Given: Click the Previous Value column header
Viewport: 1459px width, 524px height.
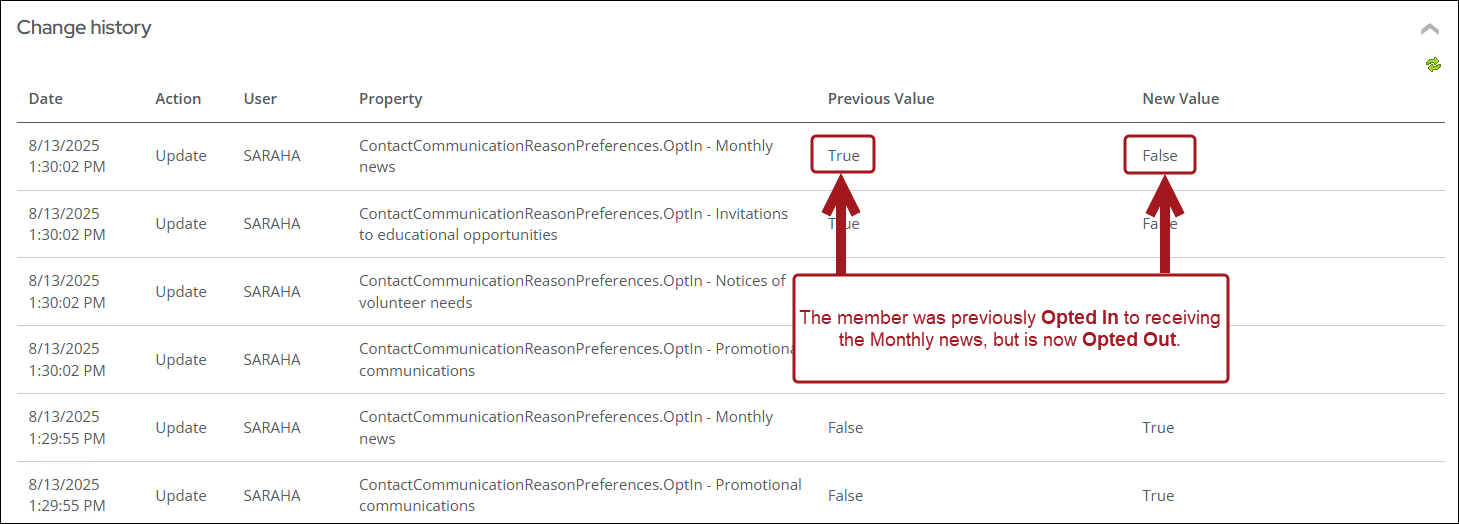Looking at the screenshot, I should (x=881, y=99).
